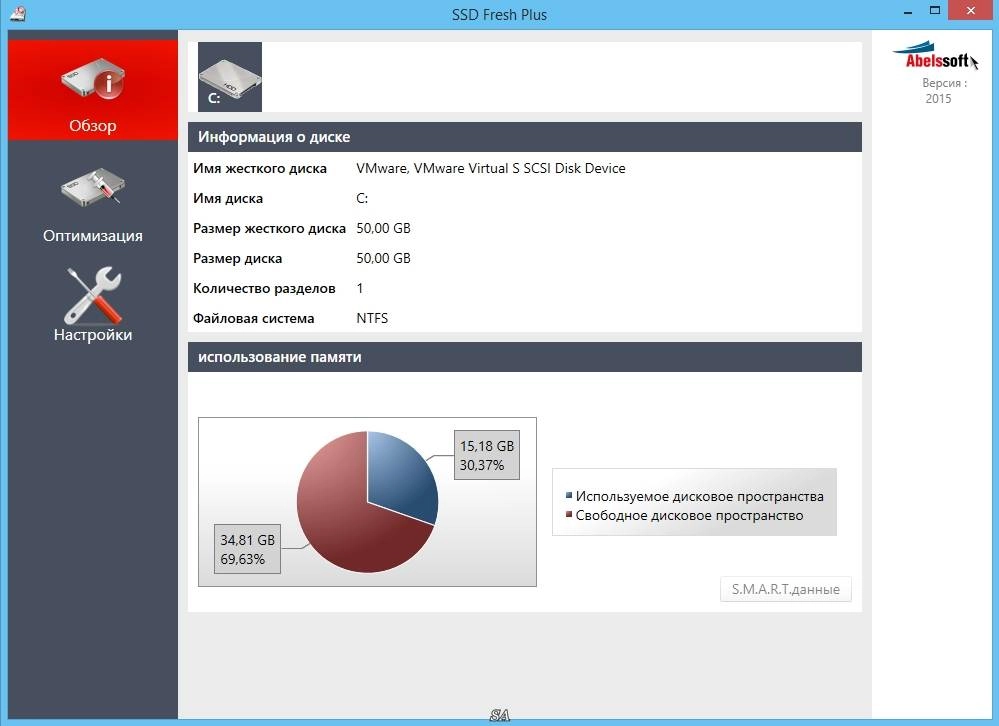Click the blue Используемое дисковое пространства legend swatch
999x726 pixels.
point(569,495)
